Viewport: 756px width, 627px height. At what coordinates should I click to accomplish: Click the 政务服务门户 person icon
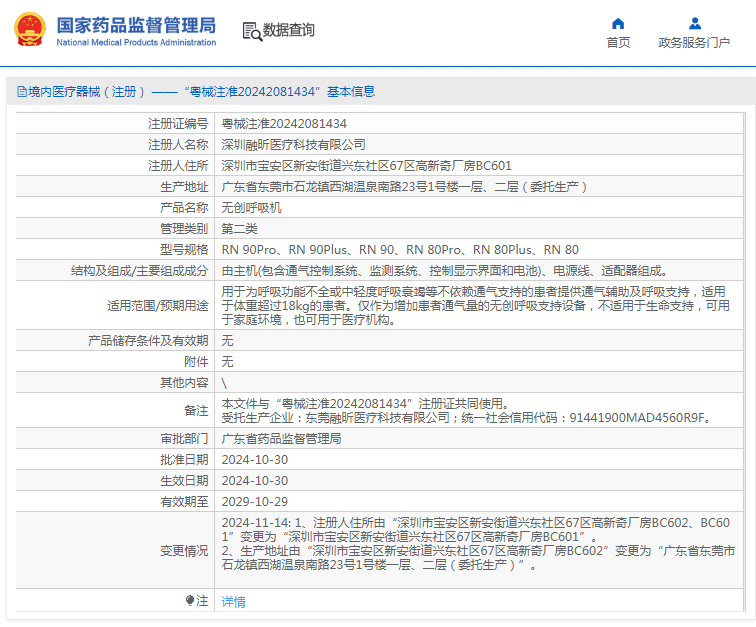click(x=693, y=23)
